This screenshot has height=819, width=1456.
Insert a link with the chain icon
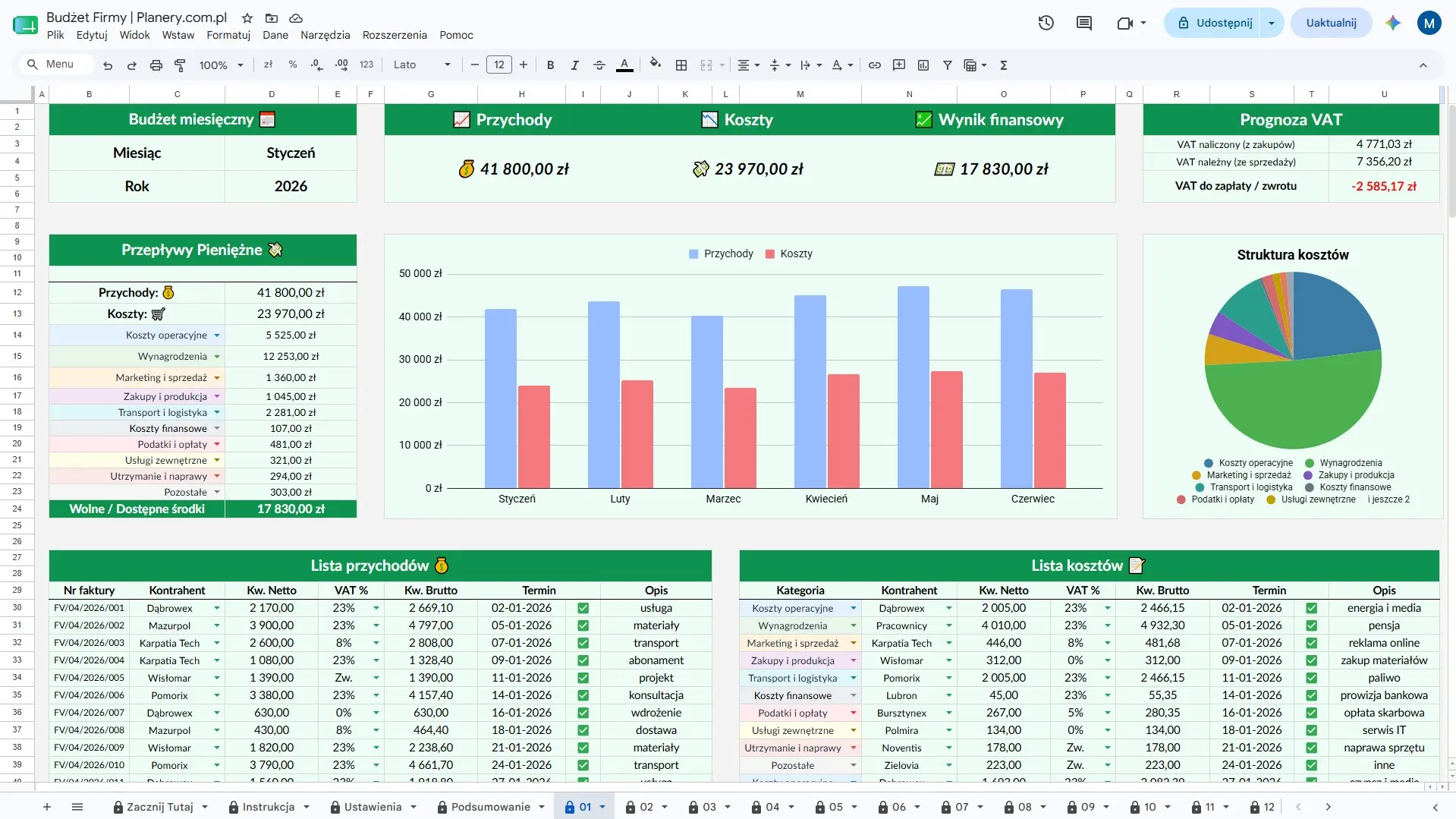point(875,65)
